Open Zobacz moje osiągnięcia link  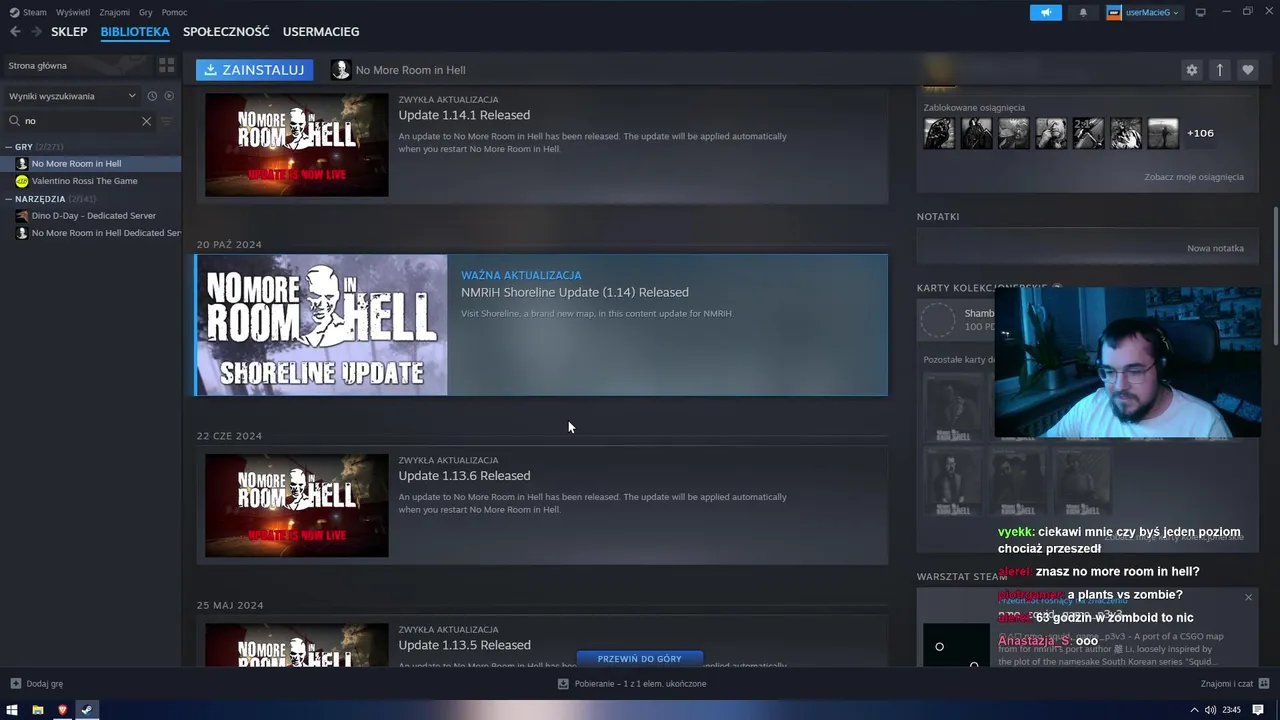(1194, 177)
